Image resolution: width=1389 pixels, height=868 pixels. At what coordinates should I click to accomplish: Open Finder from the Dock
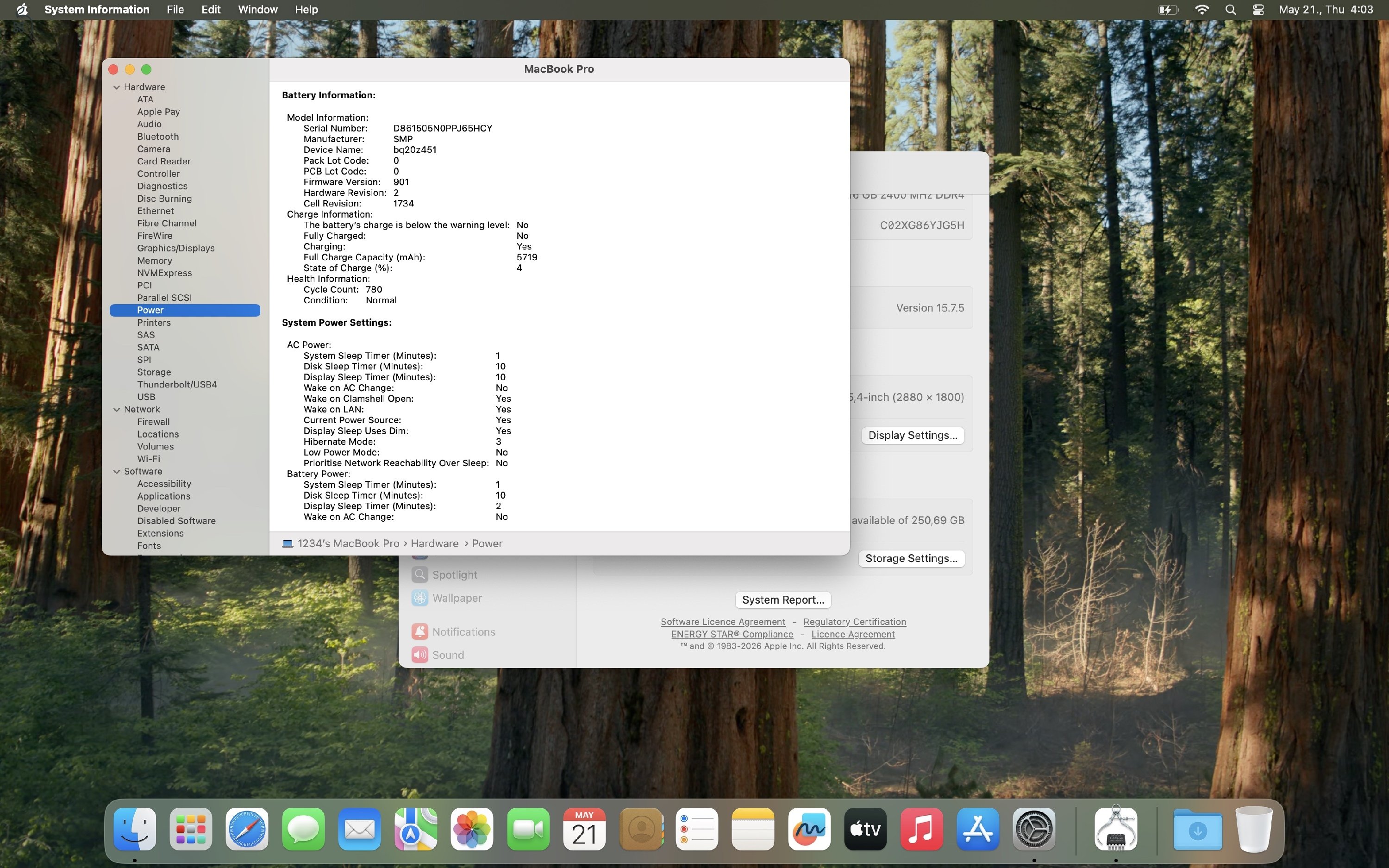pos(135,829)
